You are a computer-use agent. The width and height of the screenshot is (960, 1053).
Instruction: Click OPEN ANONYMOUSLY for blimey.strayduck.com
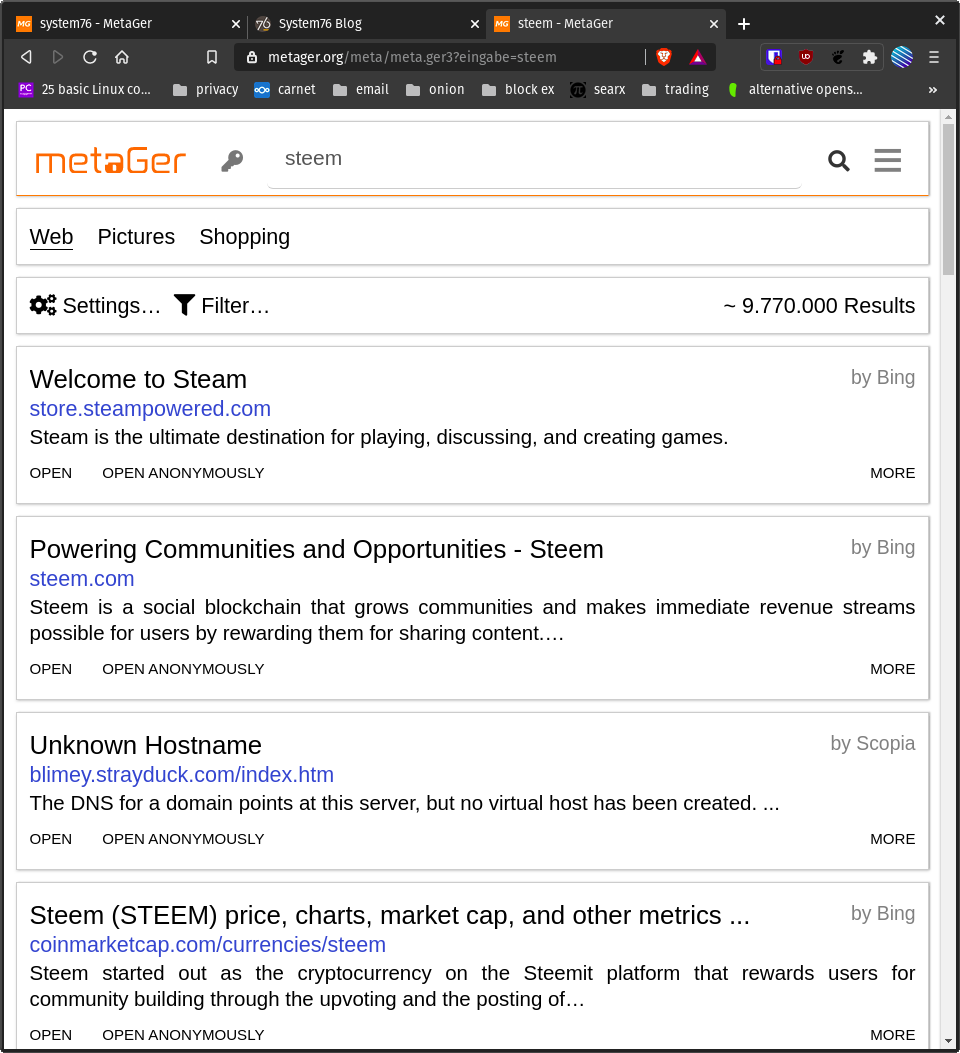(183, 839)
